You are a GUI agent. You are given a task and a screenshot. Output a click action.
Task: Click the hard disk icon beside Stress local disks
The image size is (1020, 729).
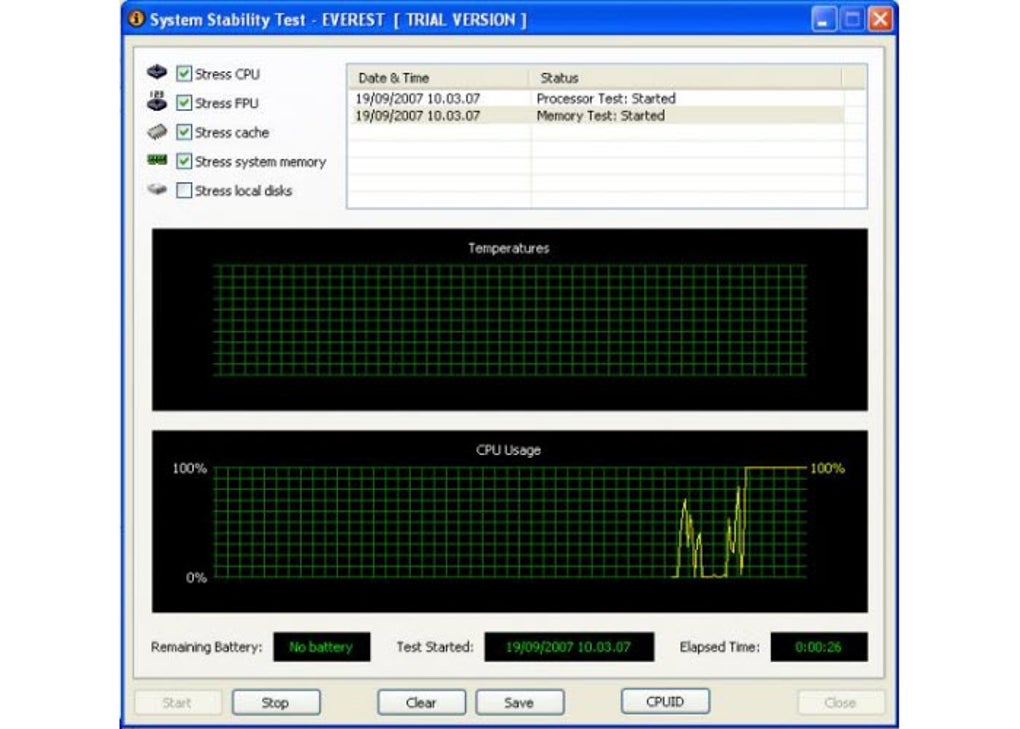tap(157, 190)
